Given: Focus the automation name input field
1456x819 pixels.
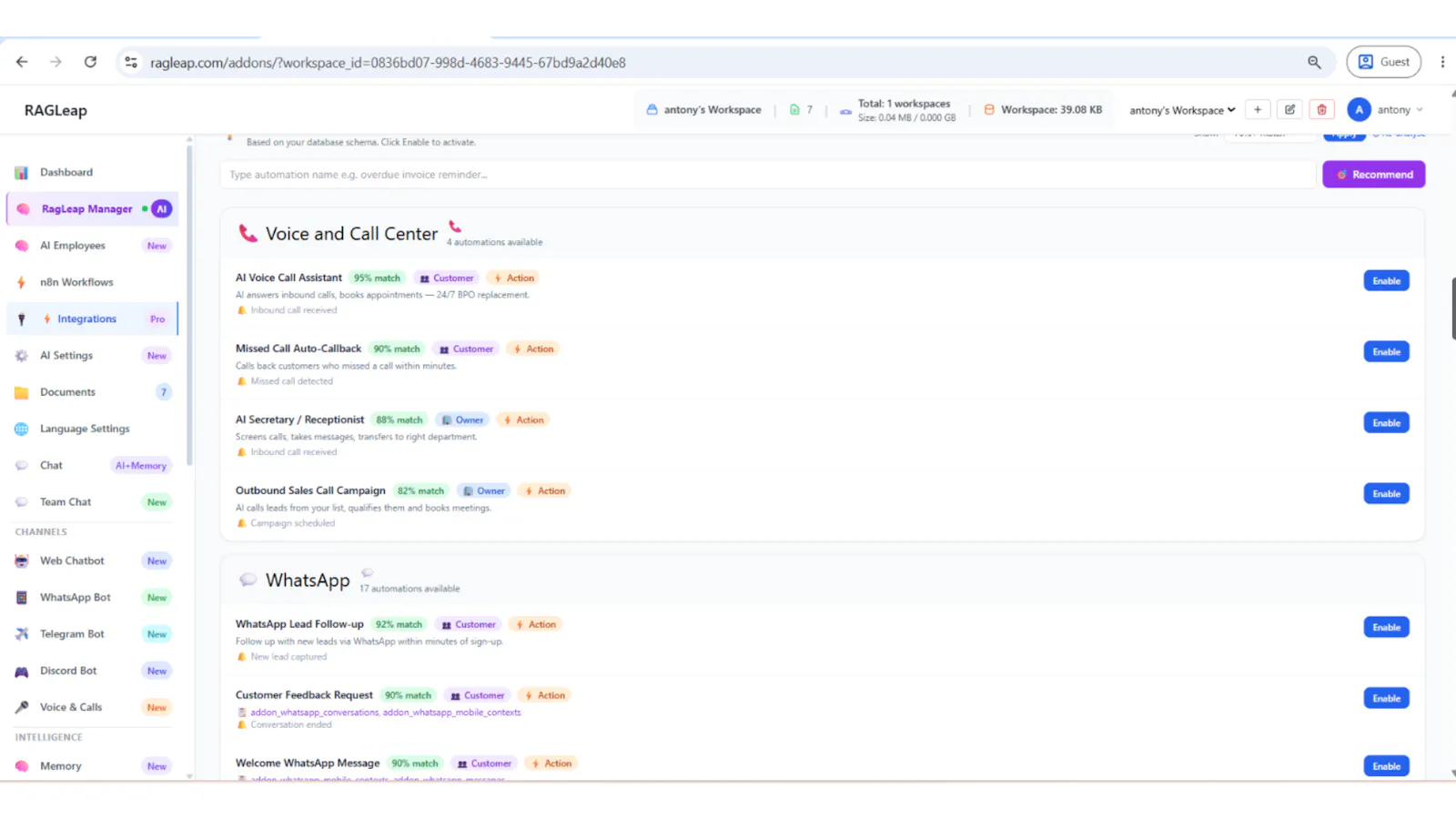Looking at the screenshot, I should point(768,175).
